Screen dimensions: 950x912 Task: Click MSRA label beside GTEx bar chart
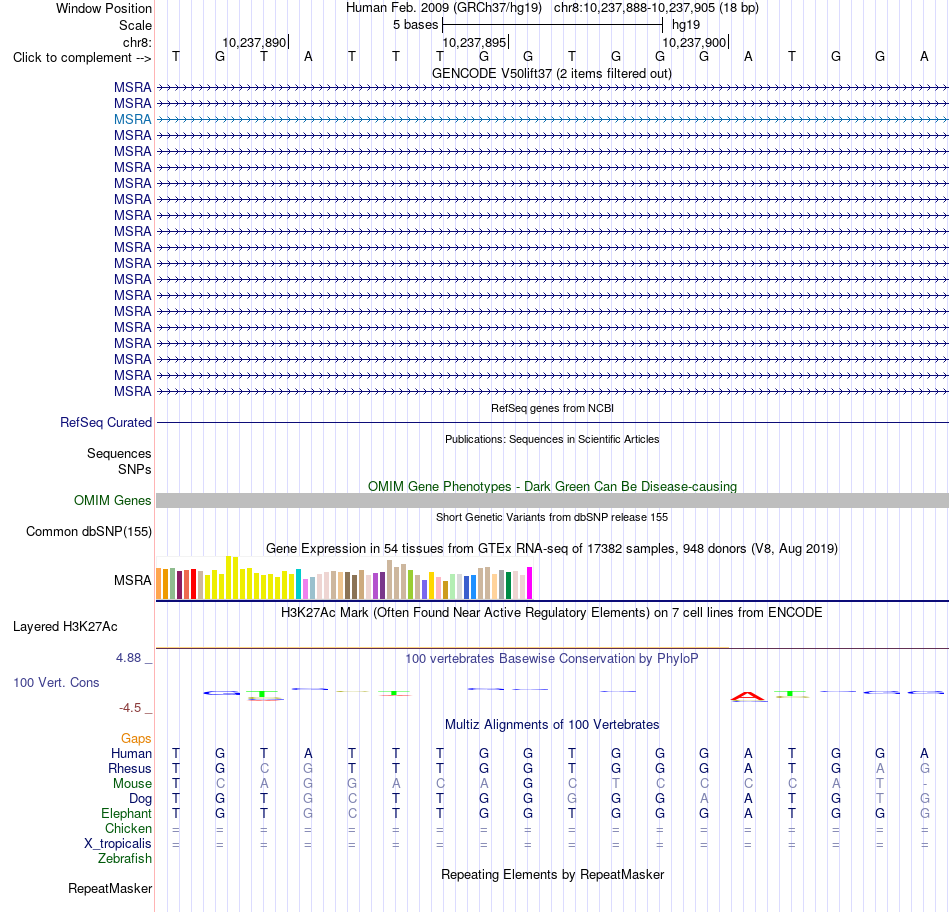133,581
